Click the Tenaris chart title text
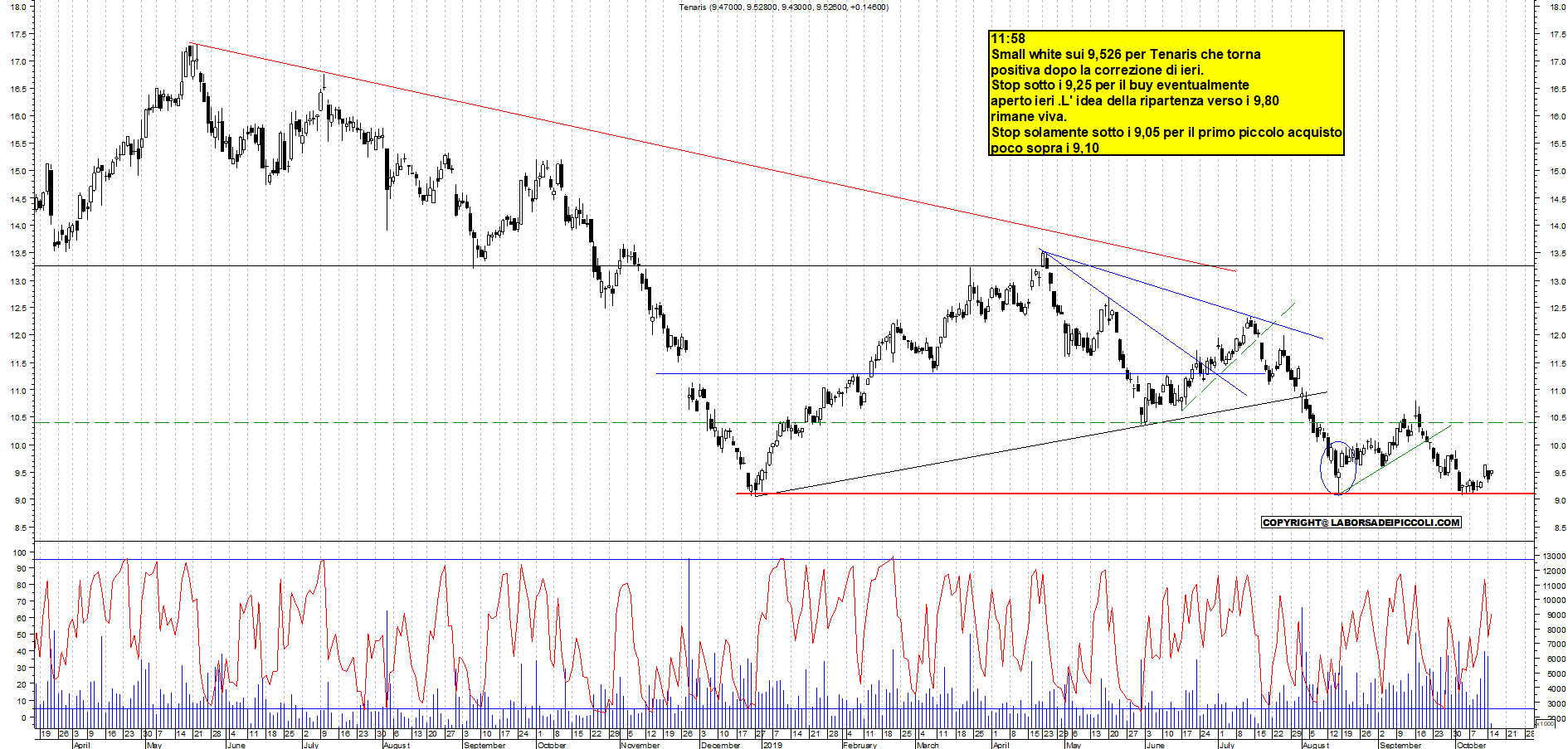1568x749 pixels. click(x=783, y=7)
